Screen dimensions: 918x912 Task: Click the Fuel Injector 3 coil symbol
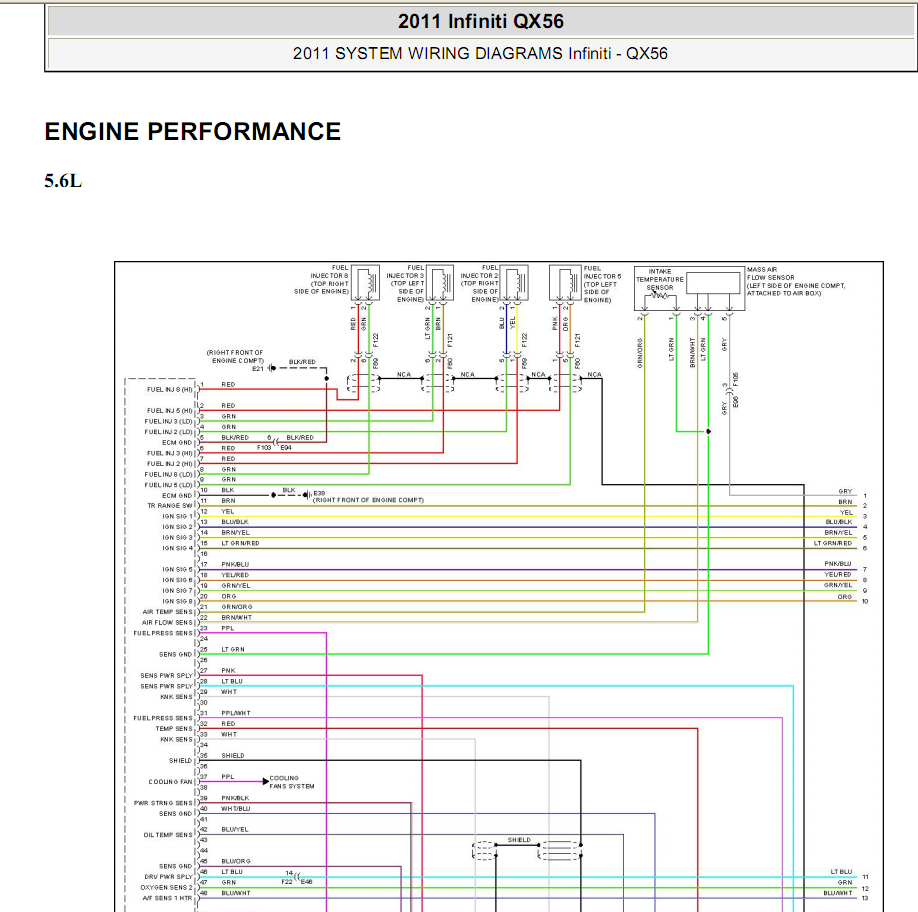pos(440,283)
